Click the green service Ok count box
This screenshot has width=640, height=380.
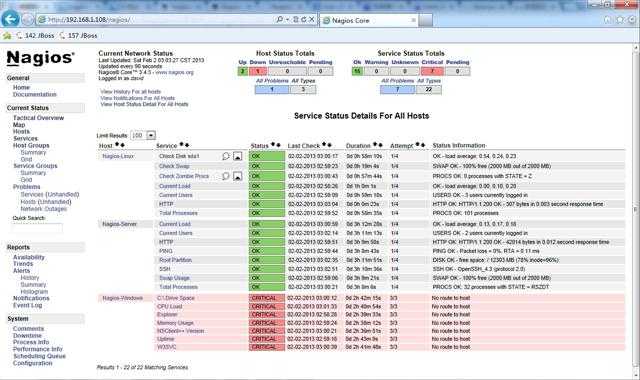pos(357,71)
